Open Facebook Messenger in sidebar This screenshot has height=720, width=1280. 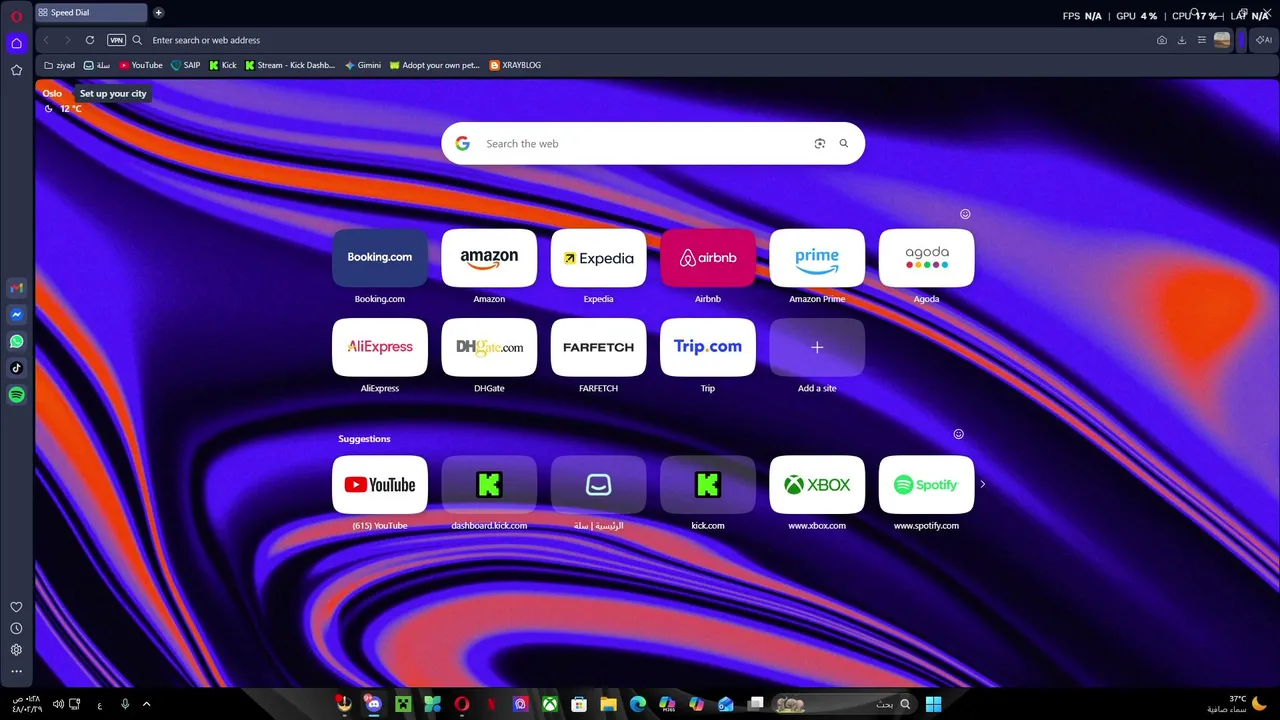[x=16, y=315]
